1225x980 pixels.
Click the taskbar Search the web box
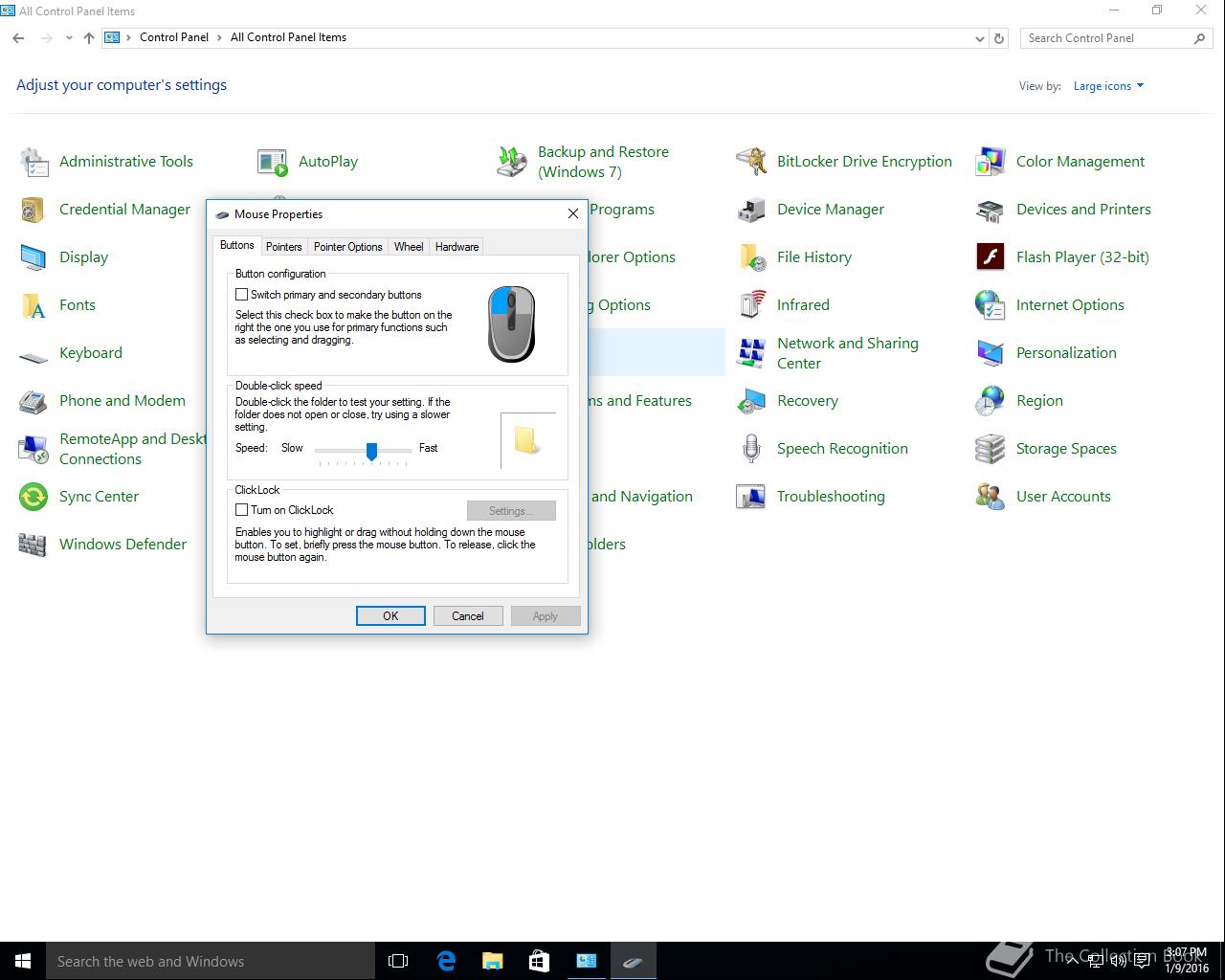[209, 961]
